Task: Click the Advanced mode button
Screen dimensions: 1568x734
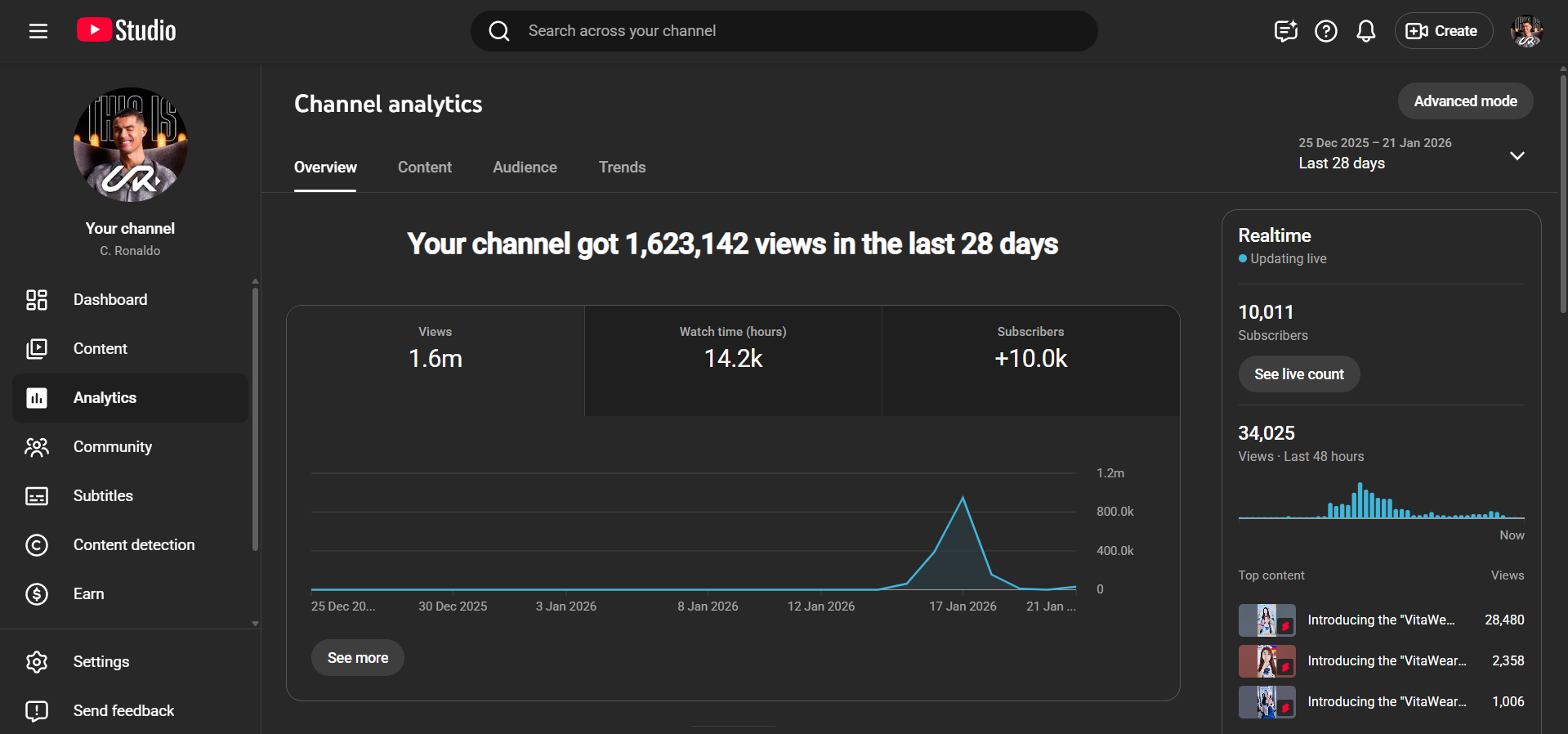Action: (x=1465, y=101)
